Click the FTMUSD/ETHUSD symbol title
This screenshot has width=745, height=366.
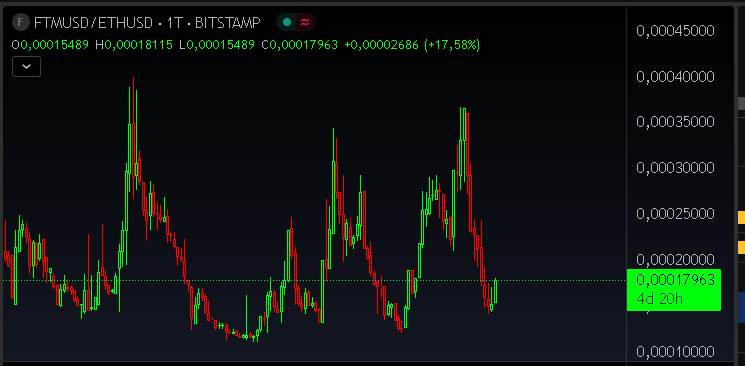click(x=93, y=22)
